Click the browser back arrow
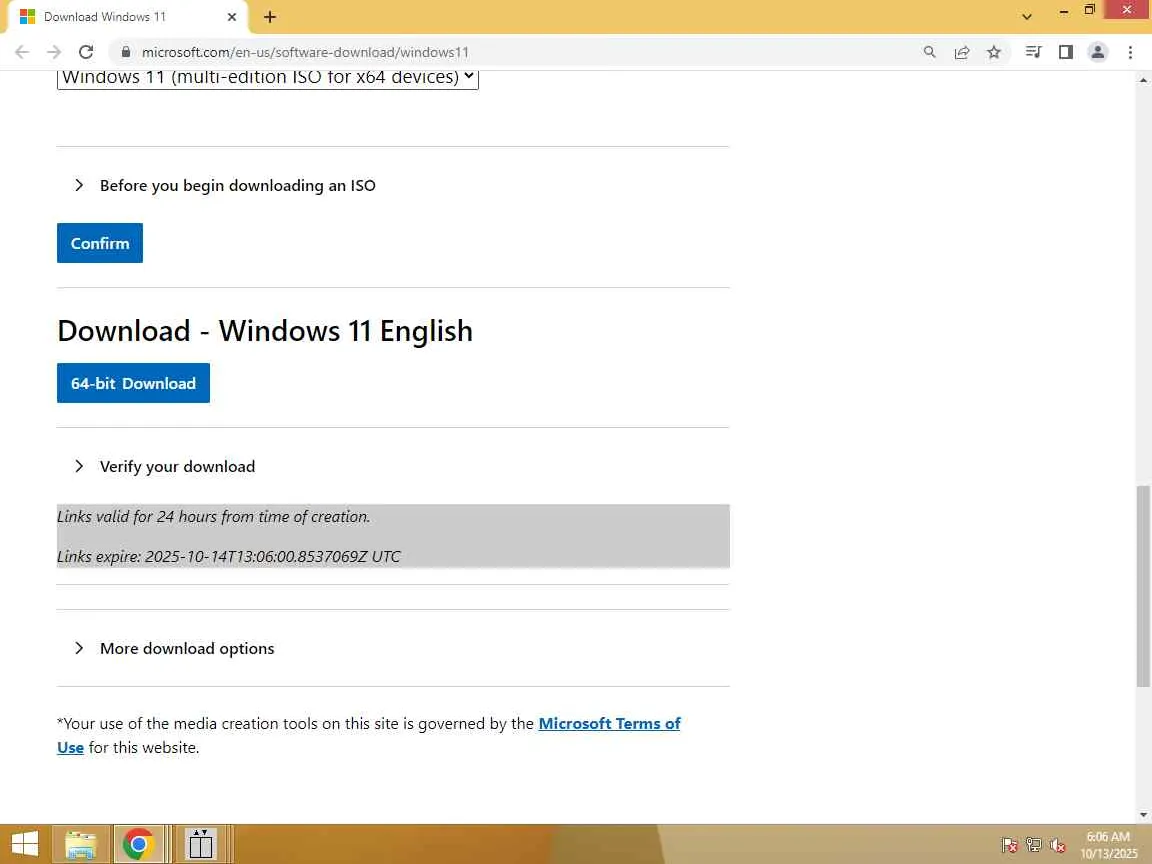The image size is (1152, 864). click(22, 52)
